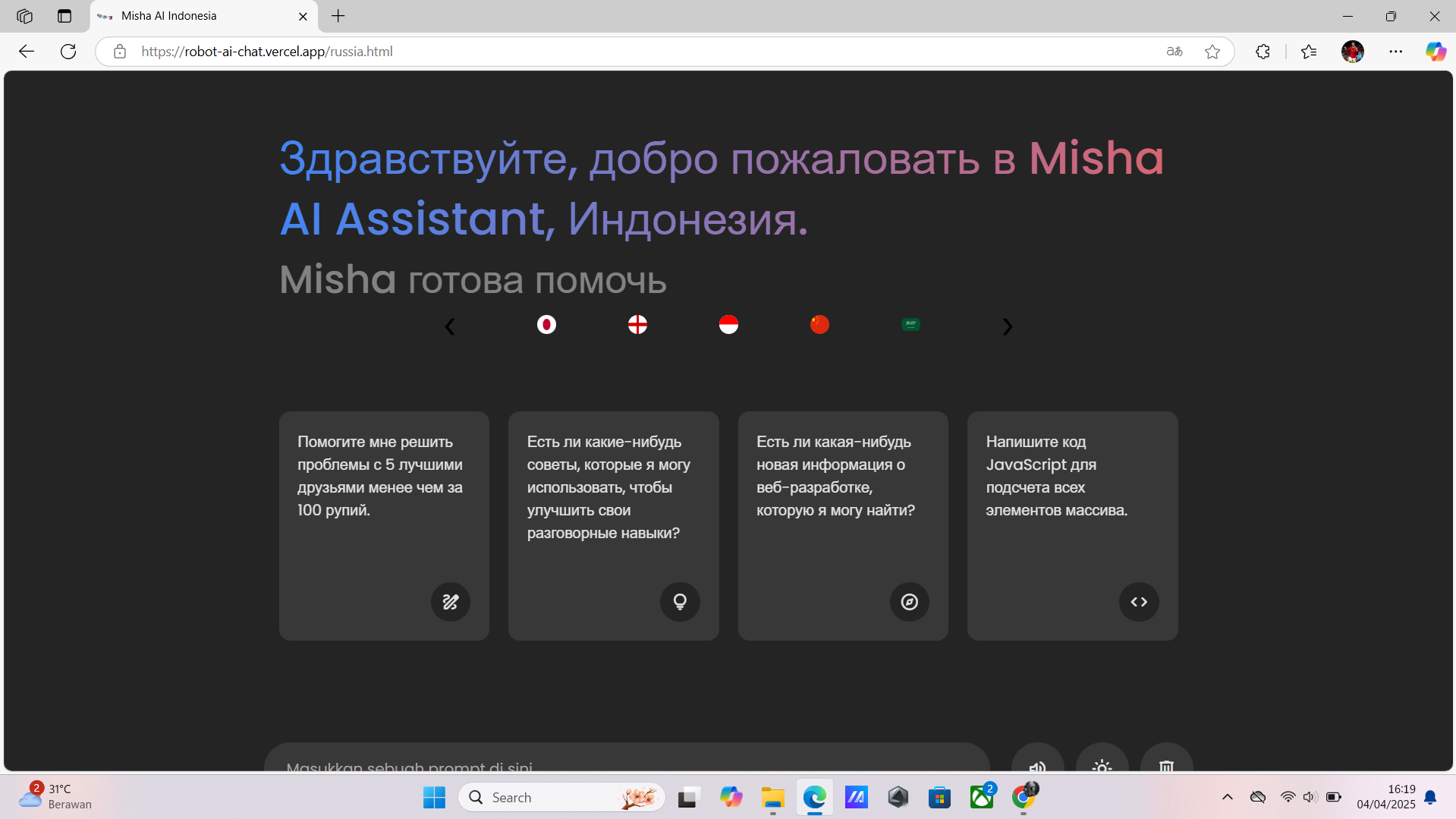This screenshot has width=1456, height=819.
Task: Open the clock and date showing 16:19
Action: click(1385, 797)
